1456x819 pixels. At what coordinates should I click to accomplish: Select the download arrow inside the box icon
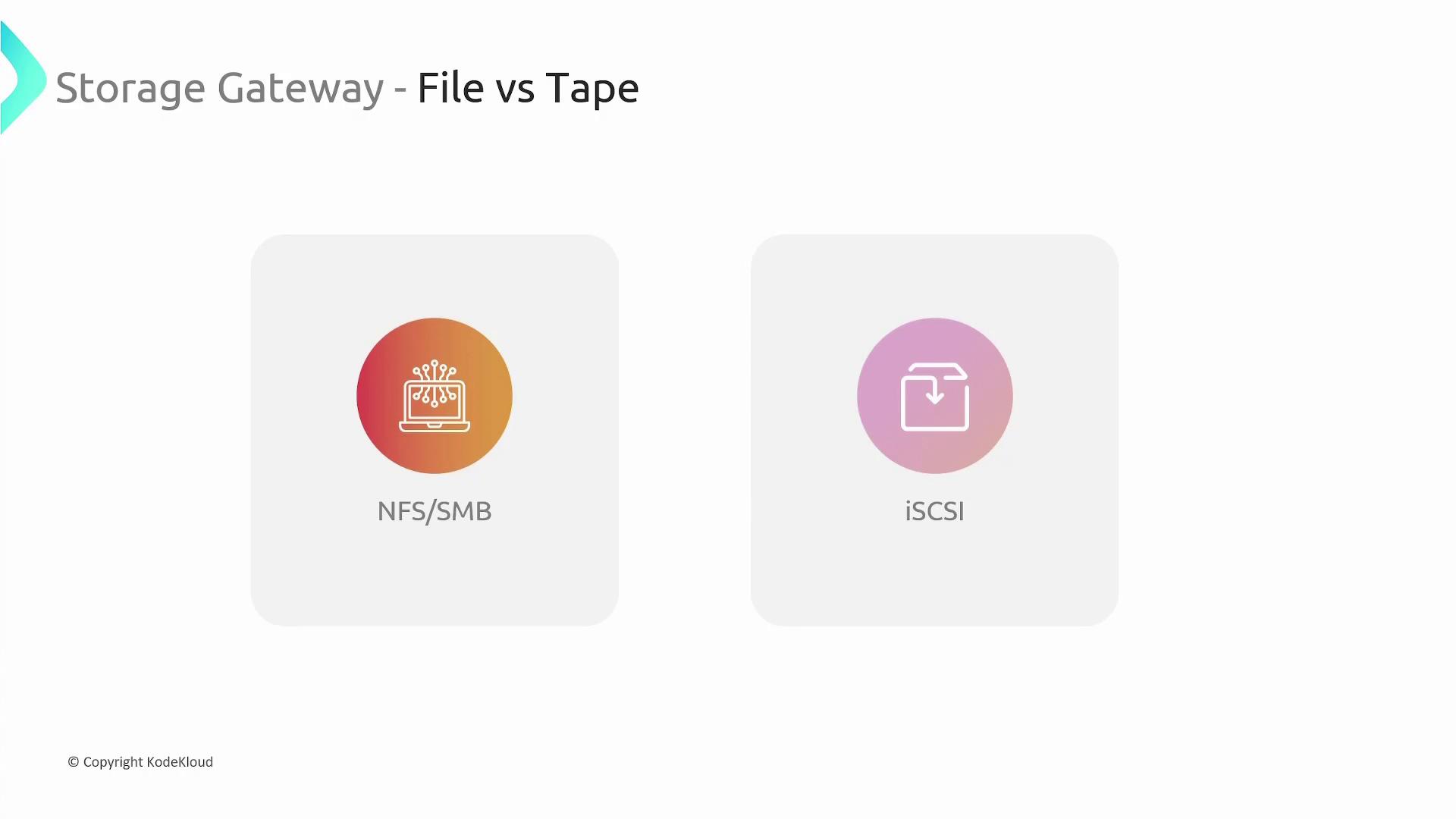coord(935,391)
